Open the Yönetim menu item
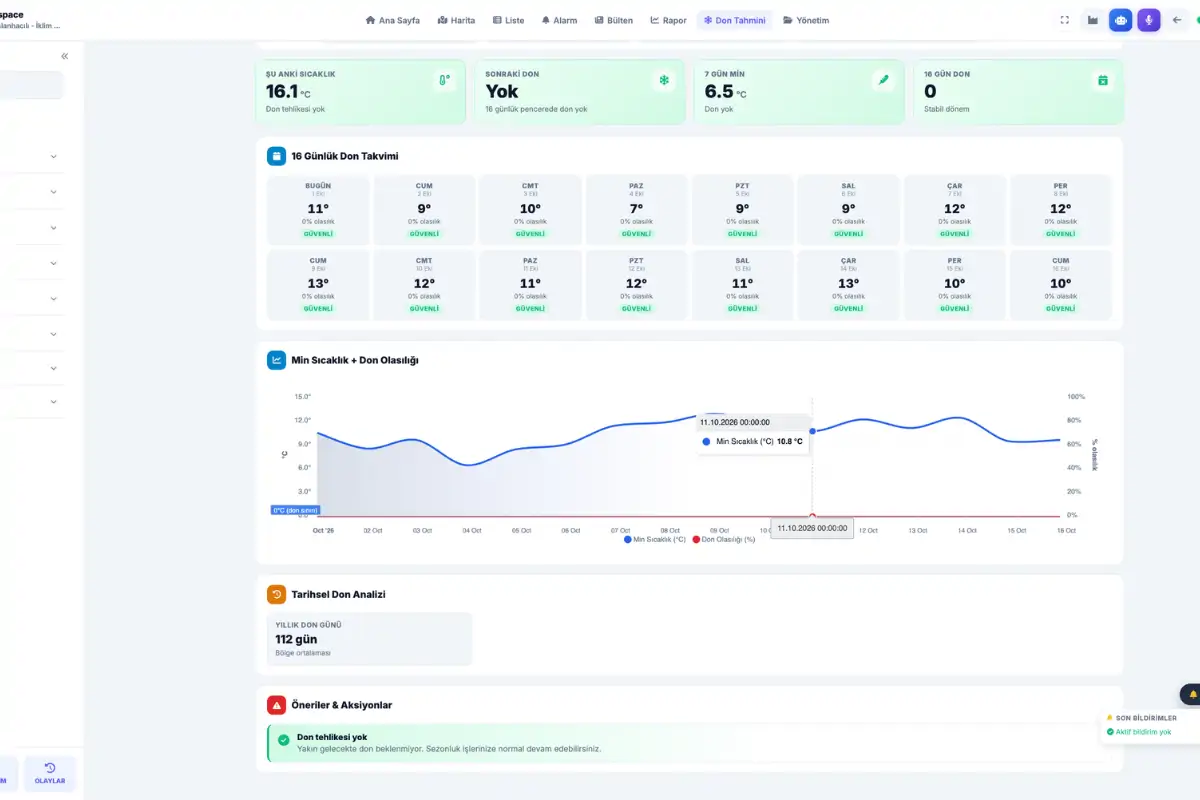Screen dimensions: 1200x800 (806, 20)
